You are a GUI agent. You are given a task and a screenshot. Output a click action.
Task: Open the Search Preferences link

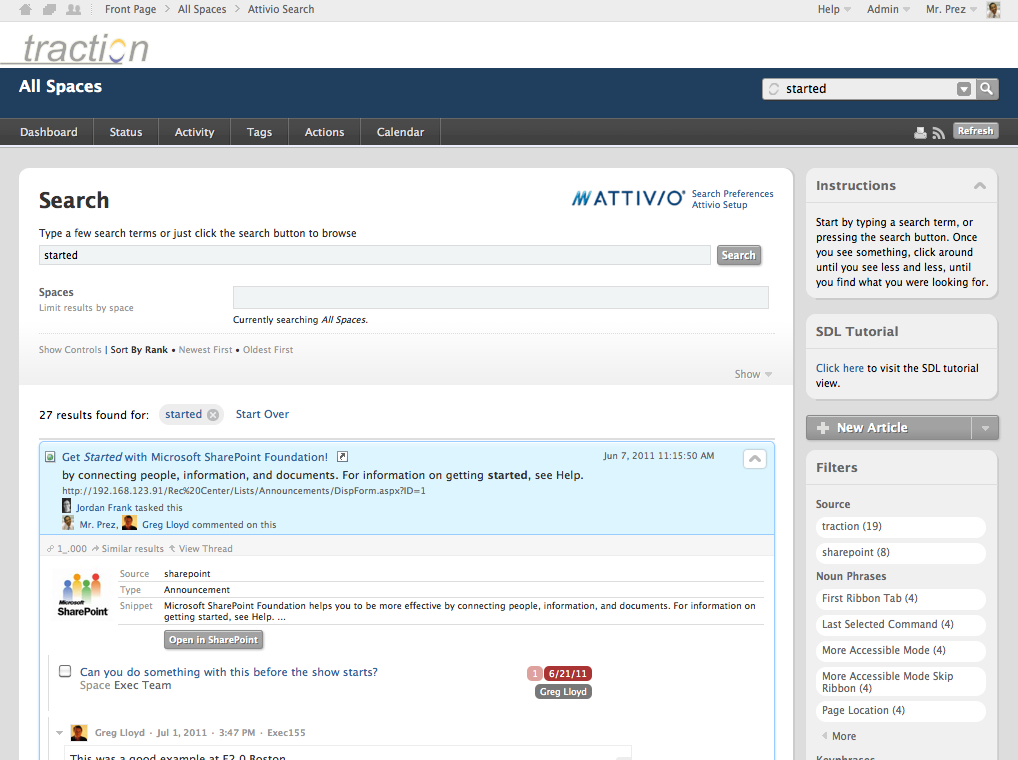coord(732,193)
